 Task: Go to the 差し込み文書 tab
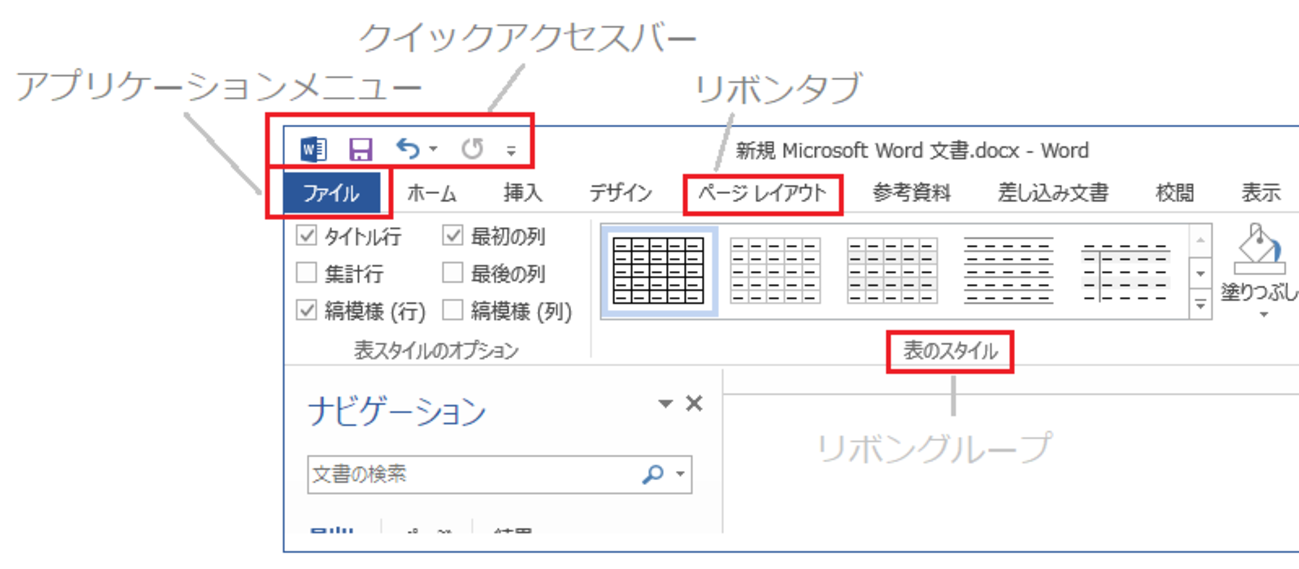coord(1053,194)
